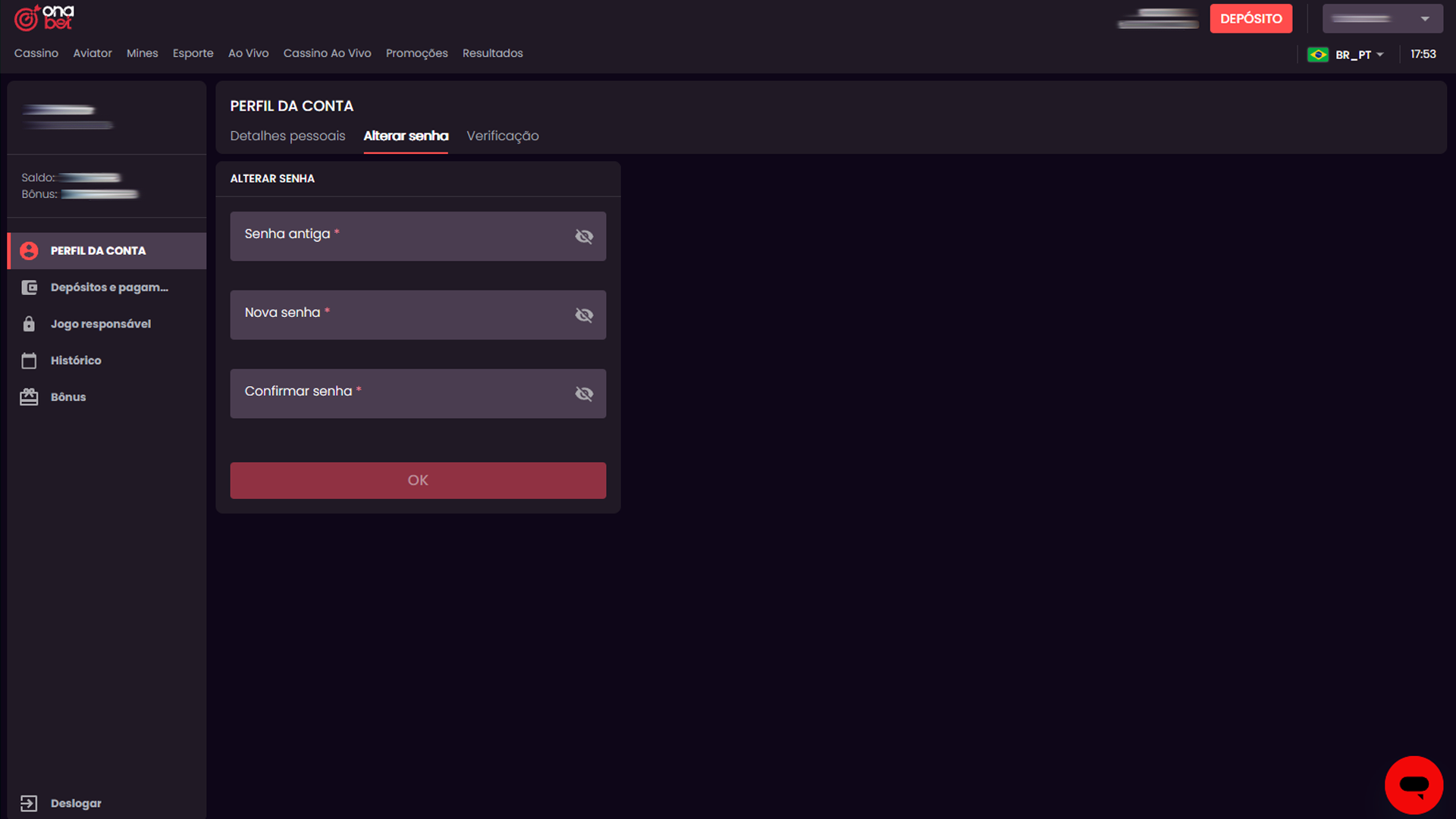Switch to the Verificação tab
Screen dimensions: 1456x819
(x=502, y=136)
